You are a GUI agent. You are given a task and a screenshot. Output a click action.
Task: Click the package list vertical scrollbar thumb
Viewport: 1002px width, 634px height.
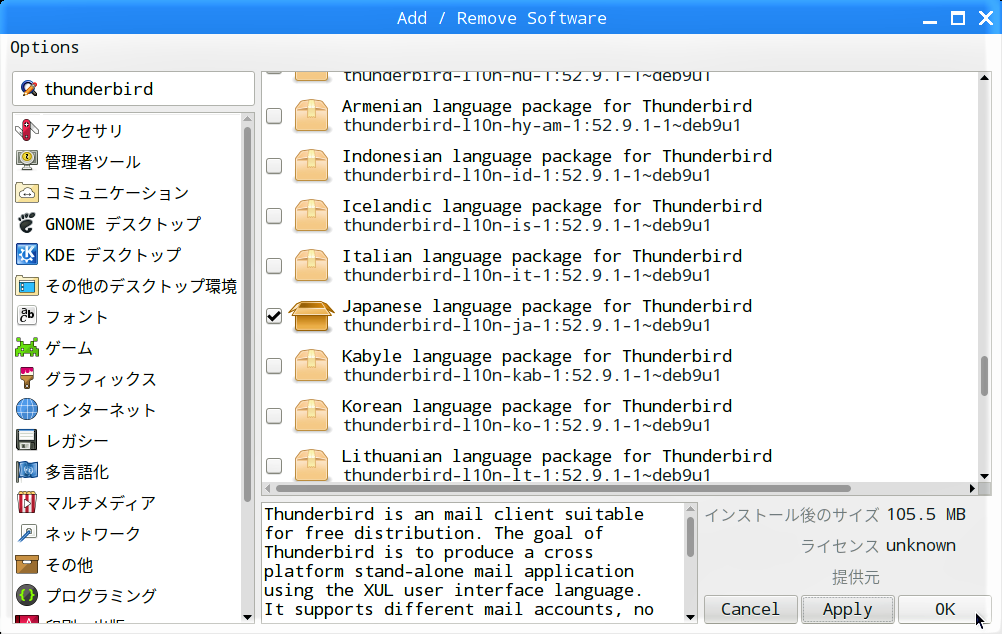pos(984,376)
